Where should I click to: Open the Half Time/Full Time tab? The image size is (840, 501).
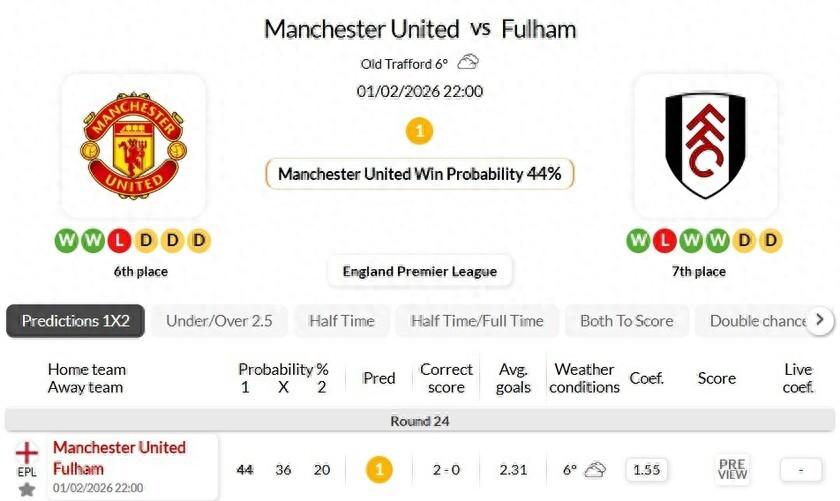pos(477,321)
